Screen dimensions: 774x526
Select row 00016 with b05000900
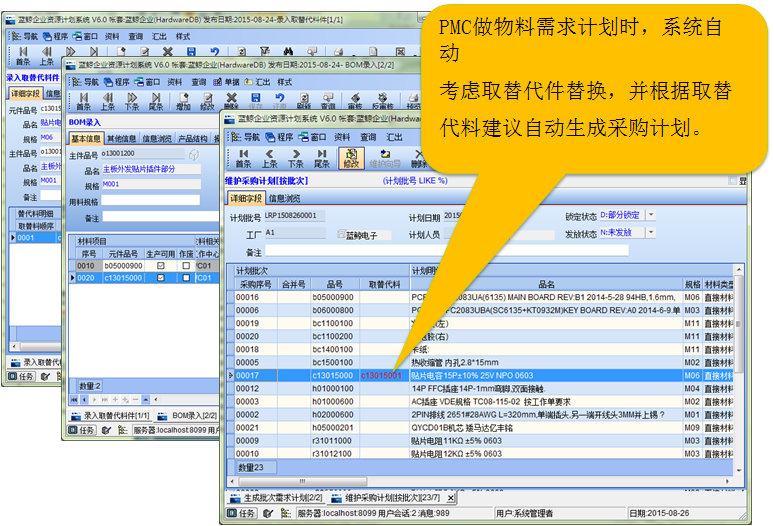(x=480, y=298)
